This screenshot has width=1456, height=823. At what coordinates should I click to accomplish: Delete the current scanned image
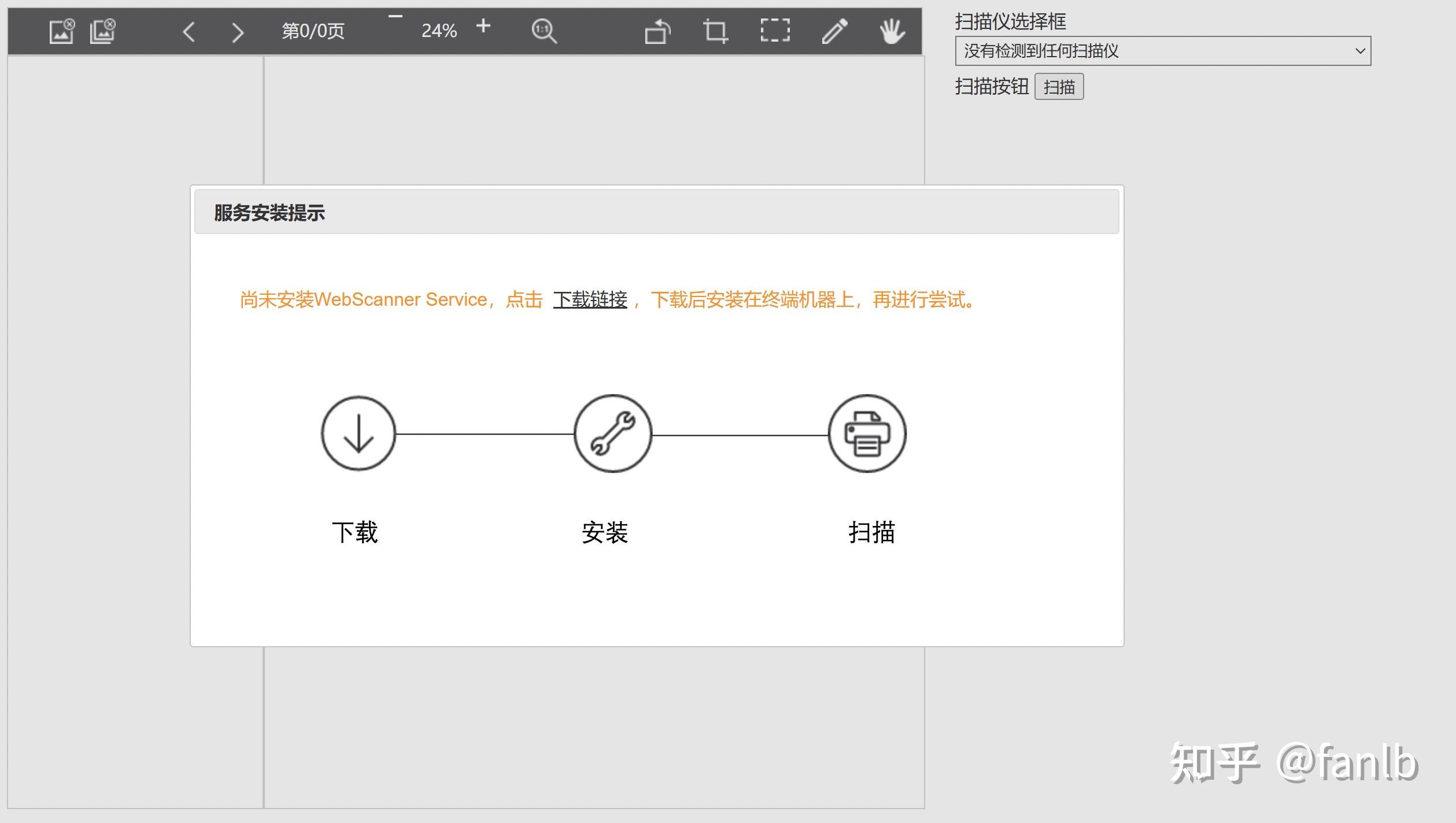point(60,32)
